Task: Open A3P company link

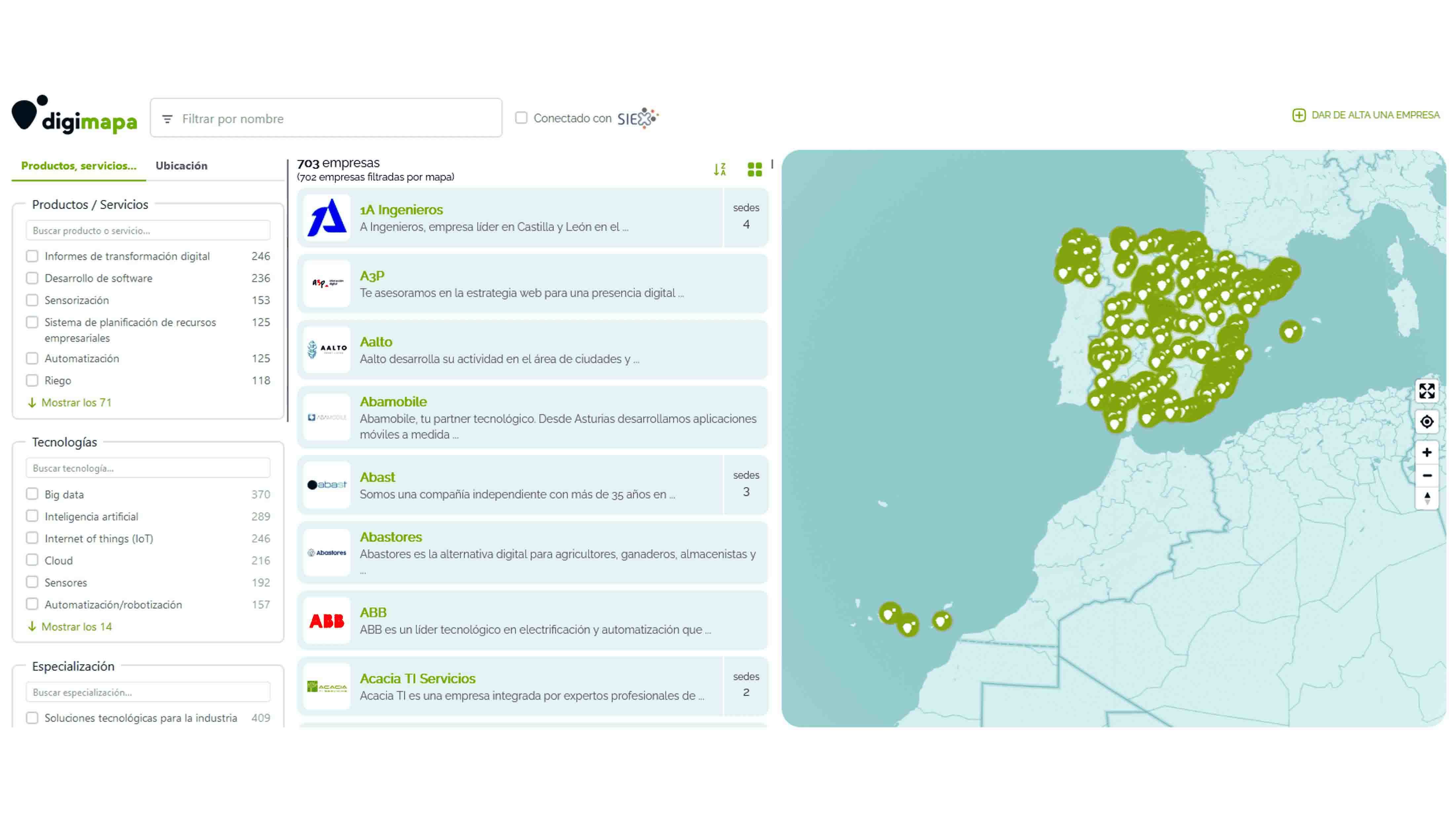Action: coord(372,276)
